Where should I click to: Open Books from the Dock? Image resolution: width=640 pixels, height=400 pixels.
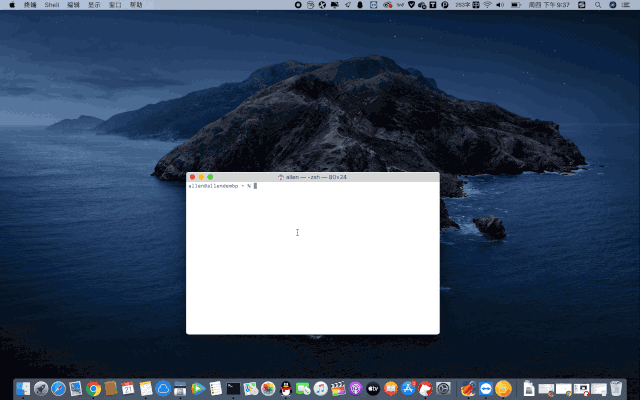click(391, 388)
